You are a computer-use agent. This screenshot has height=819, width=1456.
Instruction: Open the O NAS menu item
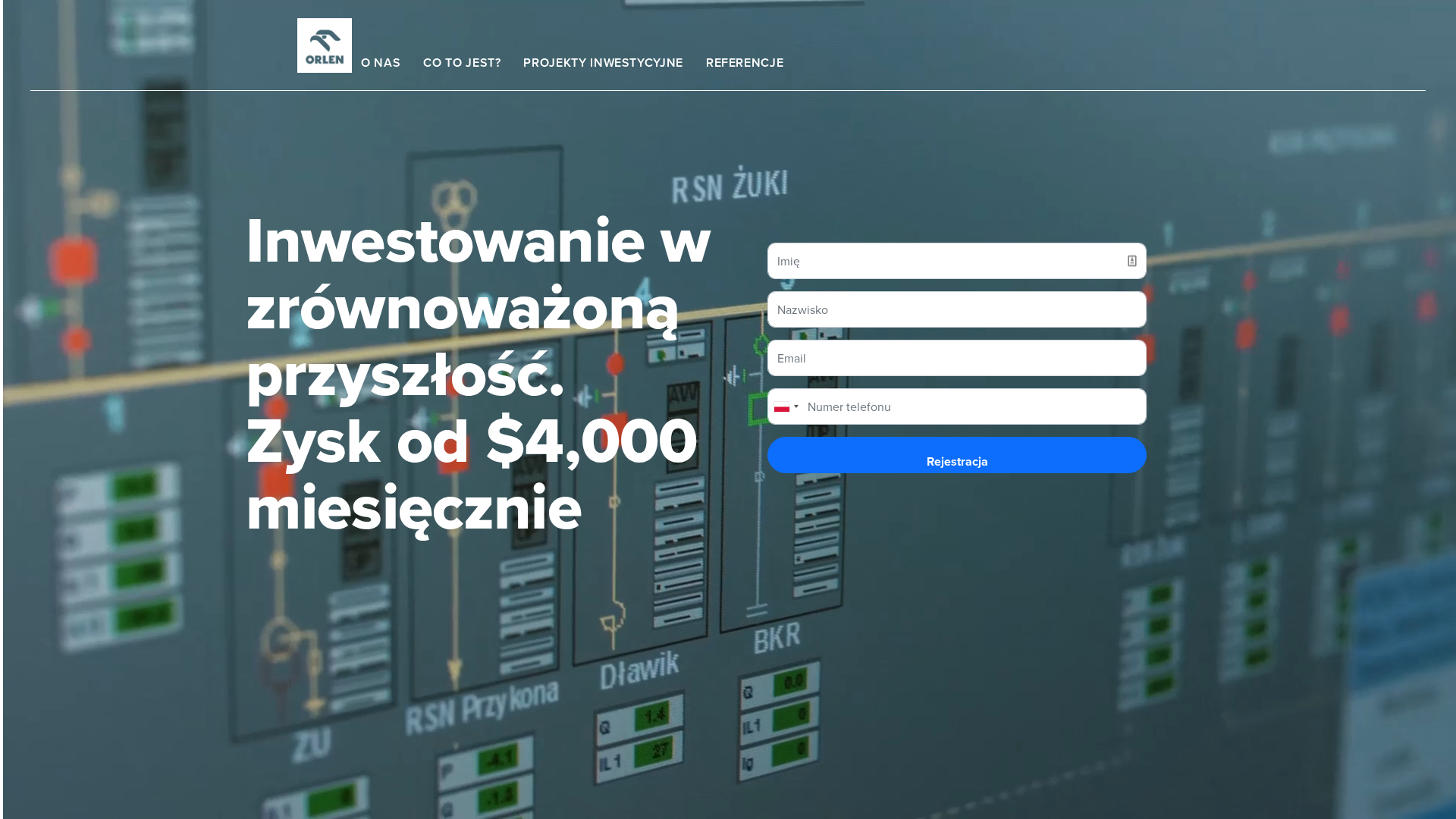click(x=381, y=63)
